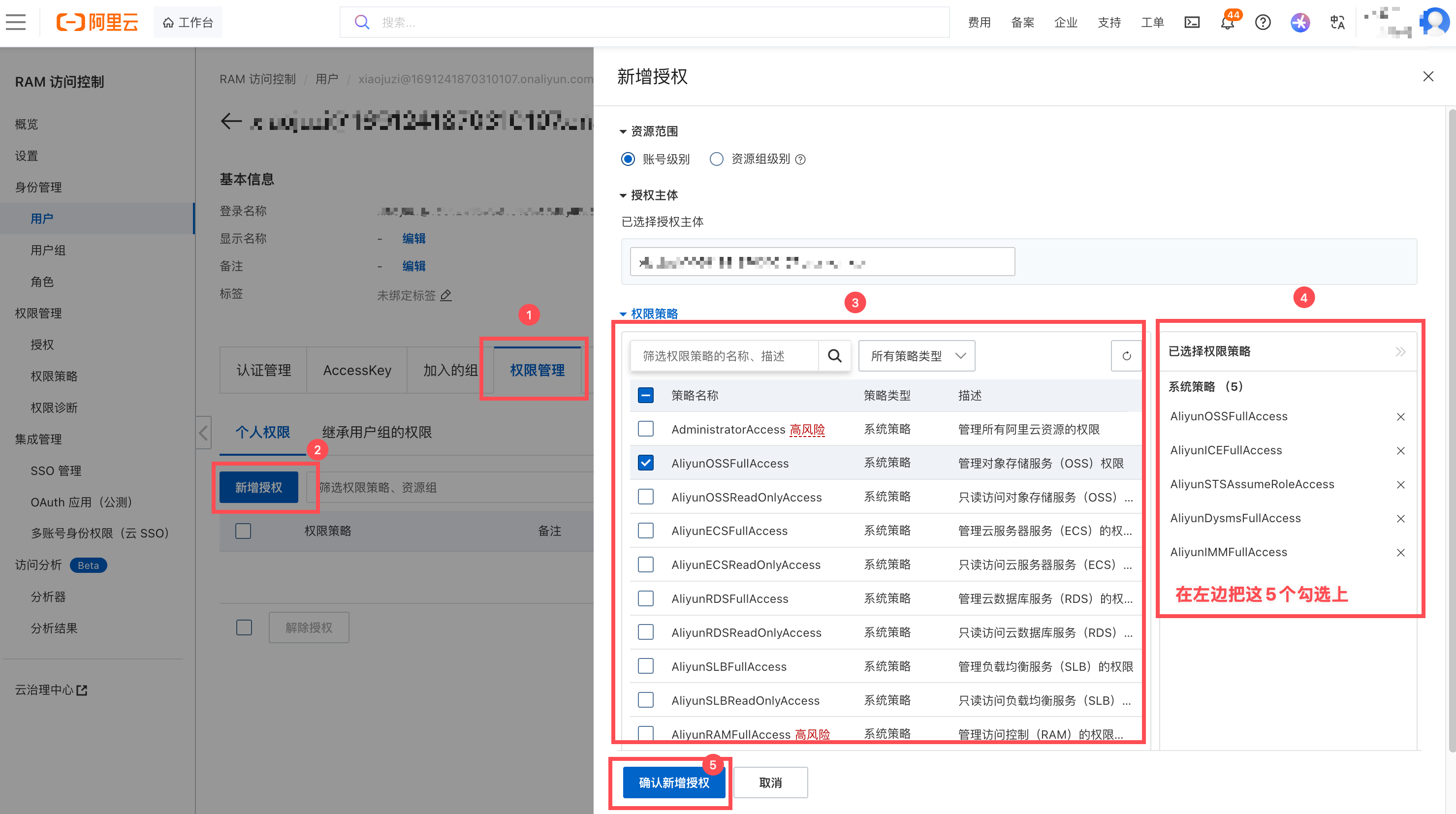Open the hamburger navigation menu
Screen dimensions: 1456x814
coord(16,23)
